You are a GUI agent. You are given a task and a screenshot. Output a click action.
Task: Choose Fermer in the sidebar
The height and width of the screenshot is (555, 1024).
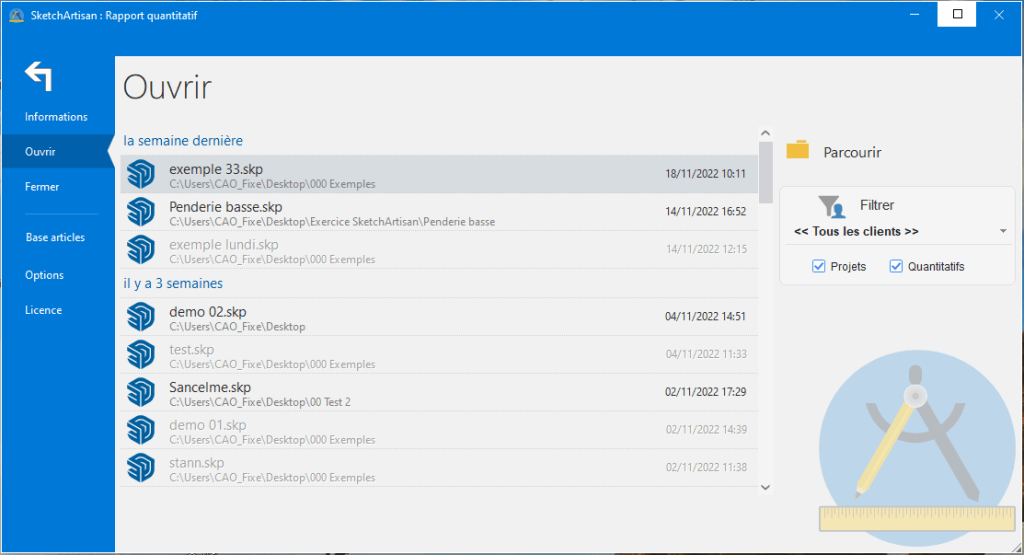[x=42, y=187]
